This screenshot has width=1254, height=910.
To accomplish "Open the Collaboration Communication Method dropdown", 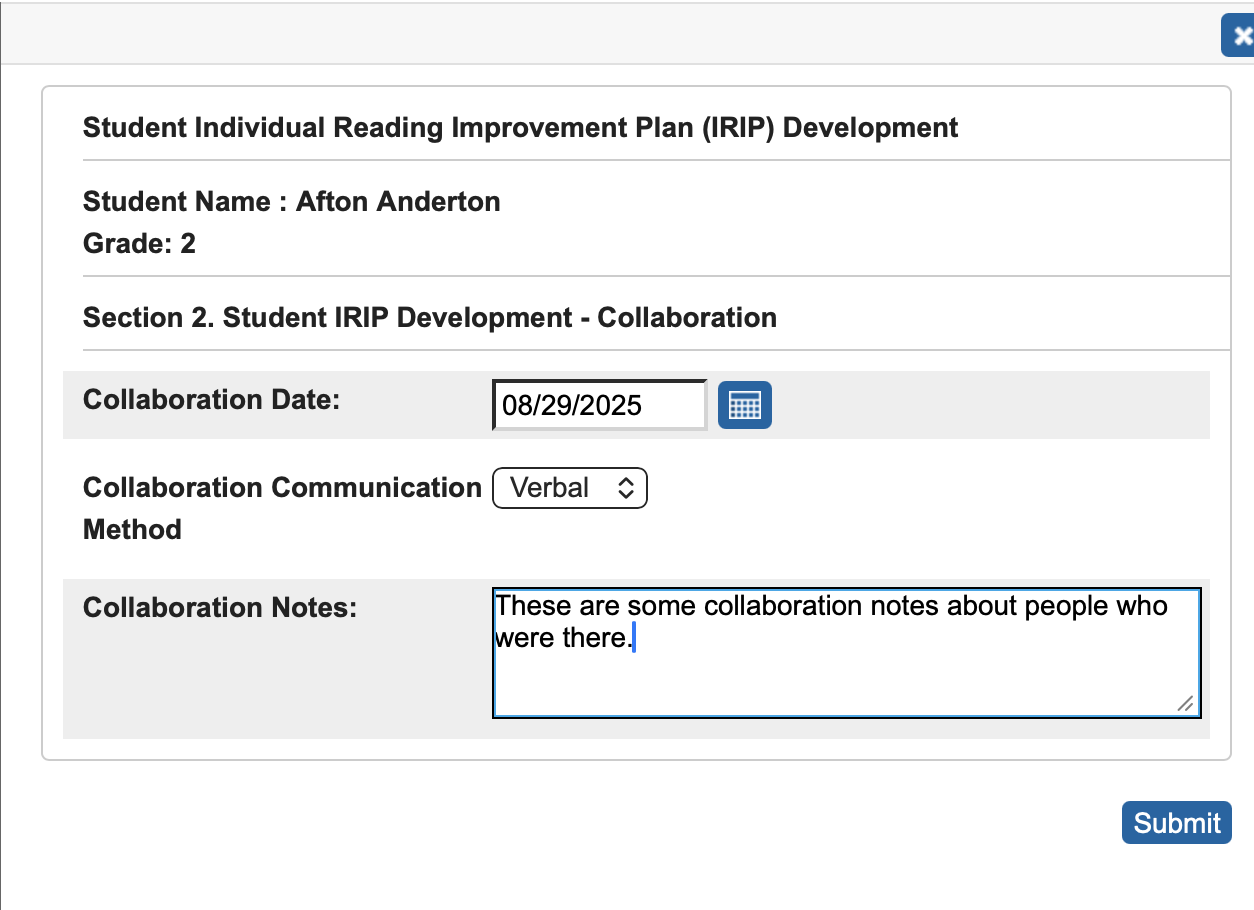I will (569, 488).
